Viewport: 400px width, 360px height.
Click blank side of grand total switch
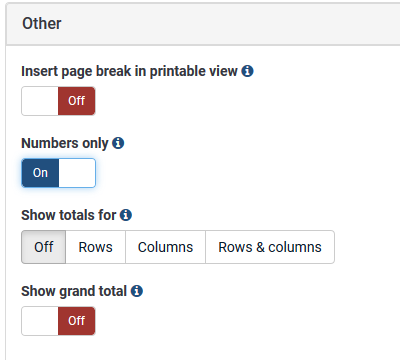coord(40,321)
